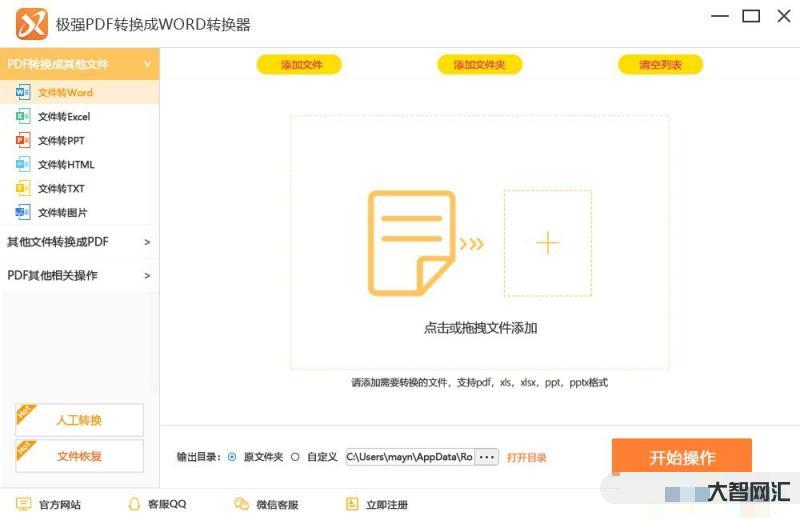Click the plus icon to add file
800x520 pixels.
(547, 243)
